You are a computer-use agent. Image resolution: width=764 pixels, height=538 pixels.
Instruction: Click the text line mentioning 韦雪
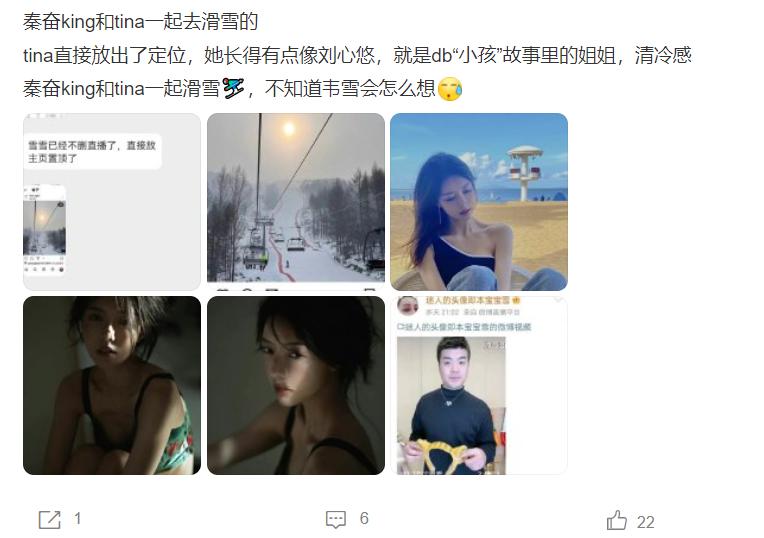coord(242,89)
